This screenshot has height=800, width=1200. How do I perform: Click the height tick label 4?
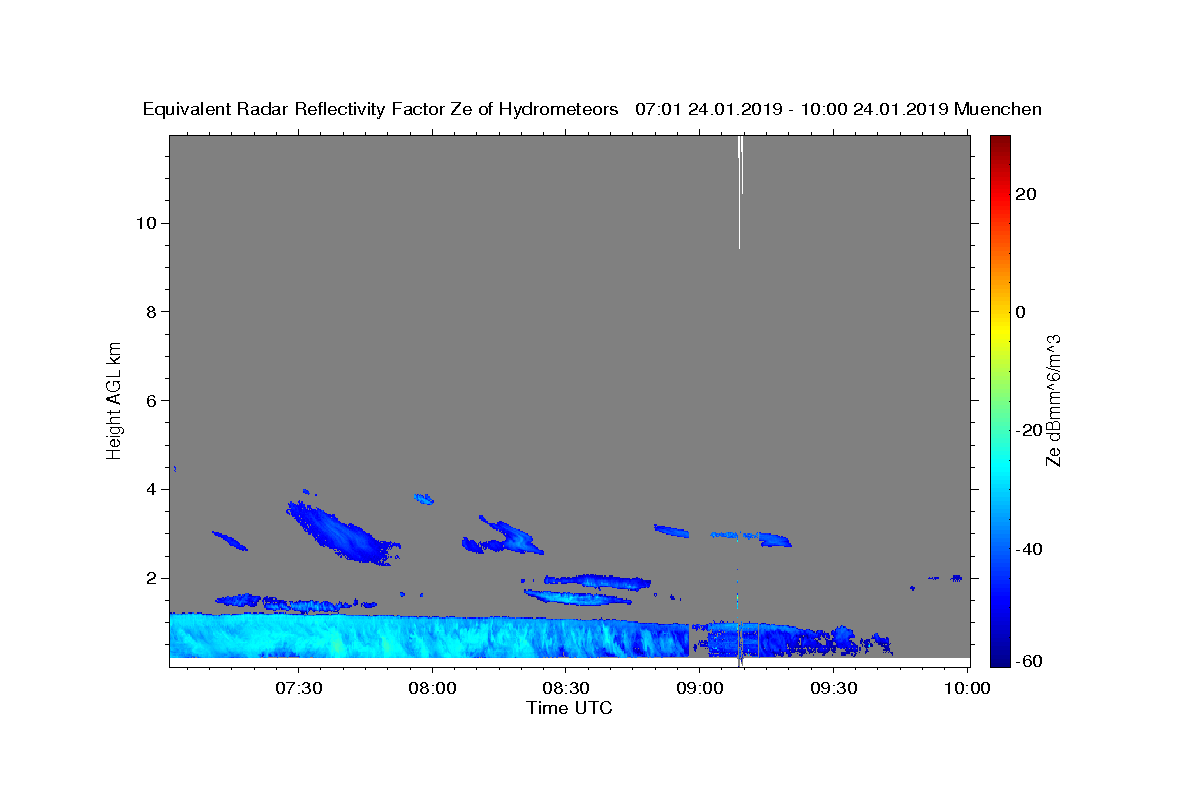coord(150,490)
